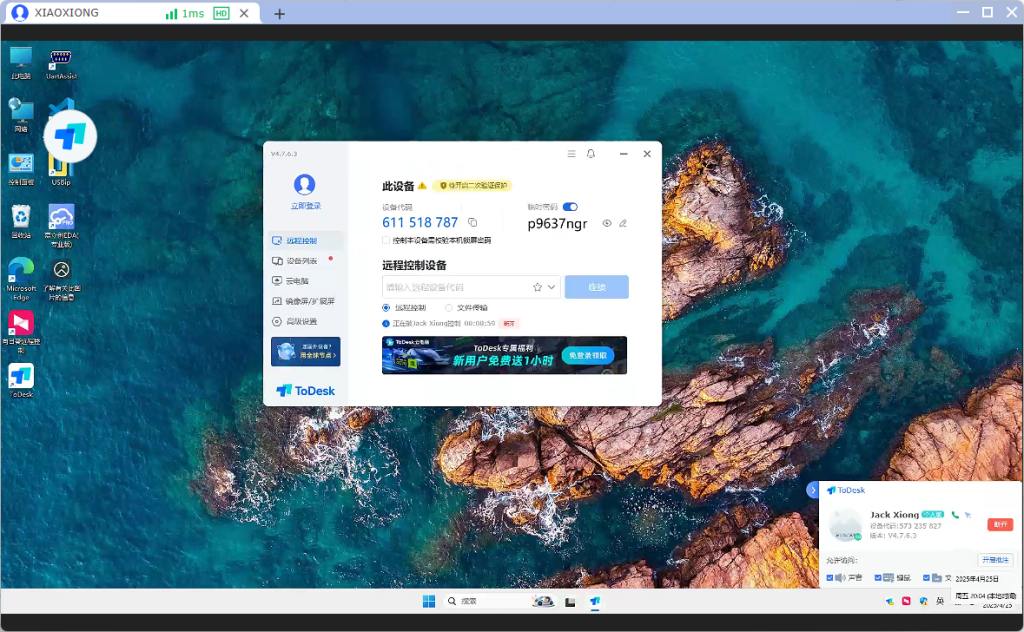The width and height of the screenshot is (1024, 632).
Task: Click the ToDesk icon in system tray
Action: click(889, 601)
